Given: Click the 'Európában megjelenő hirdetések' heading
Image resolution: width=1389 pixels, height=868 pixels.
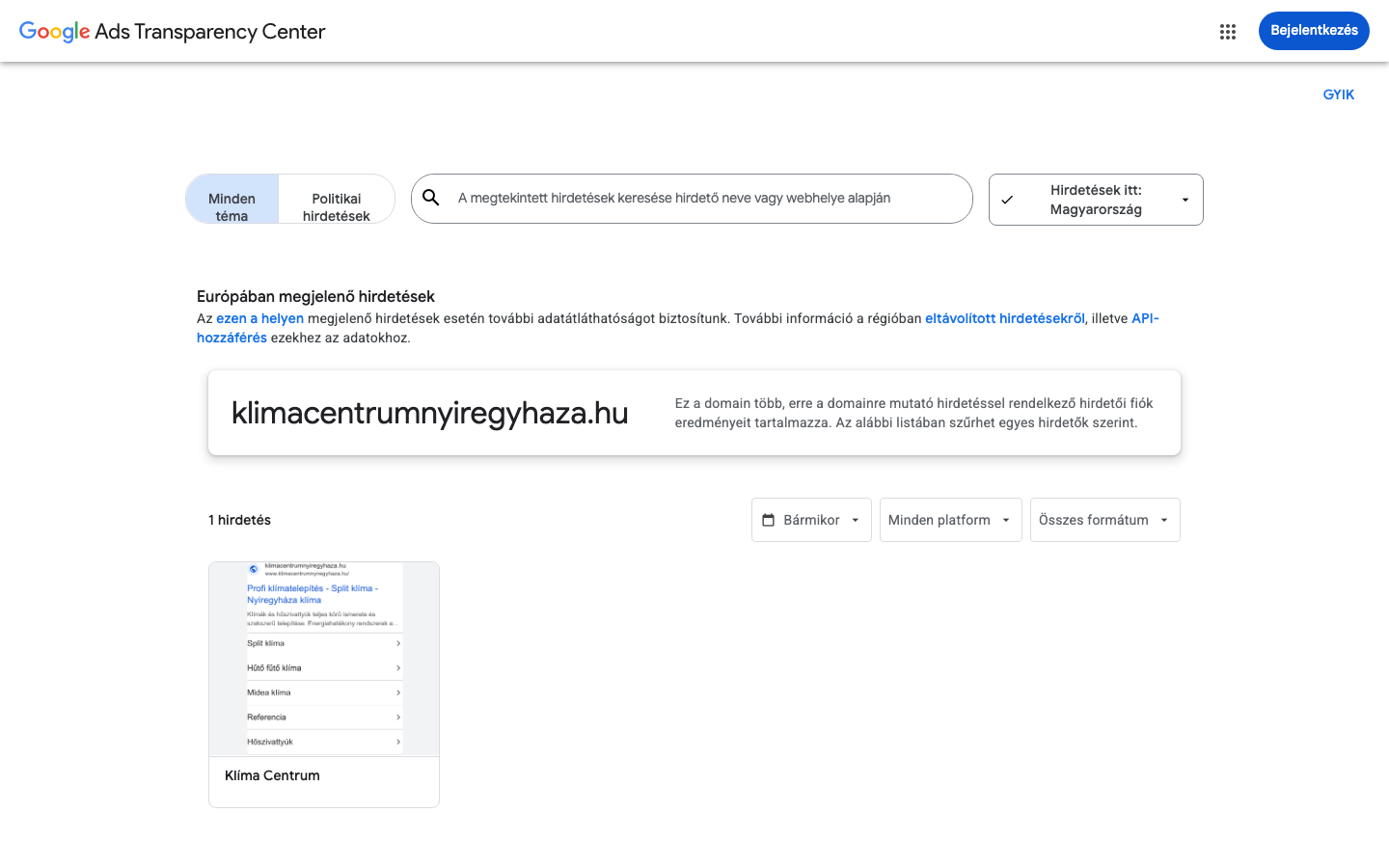Looking at the screenshot, I should 315,296.
